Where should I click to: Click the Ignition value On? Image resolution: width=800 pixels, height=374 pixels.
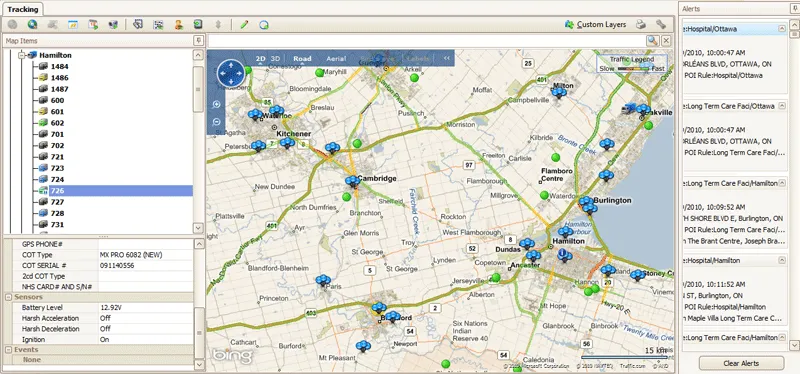pyautogui.click(x=104, y=339)
